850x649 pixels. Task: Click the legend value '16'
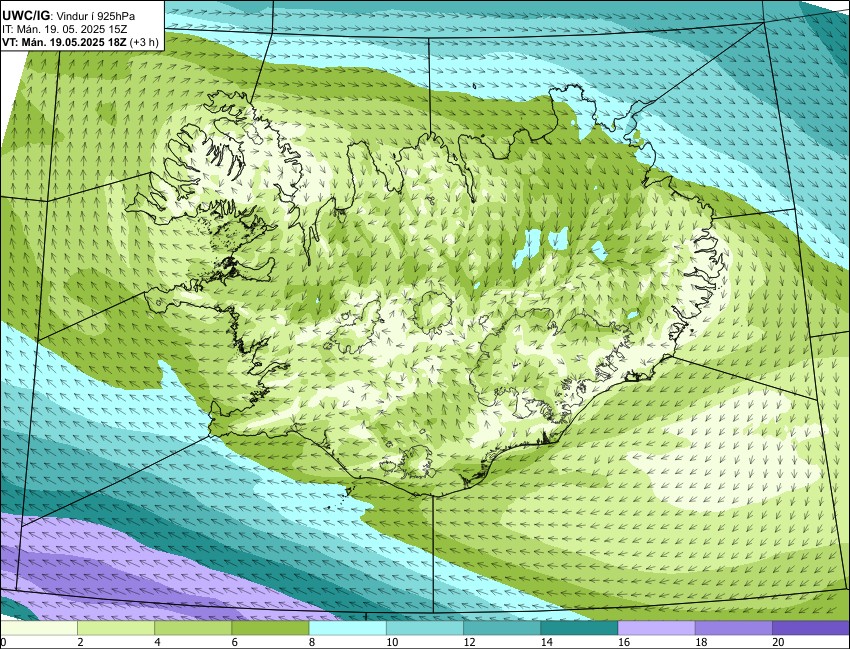click(x=623, y=642)
